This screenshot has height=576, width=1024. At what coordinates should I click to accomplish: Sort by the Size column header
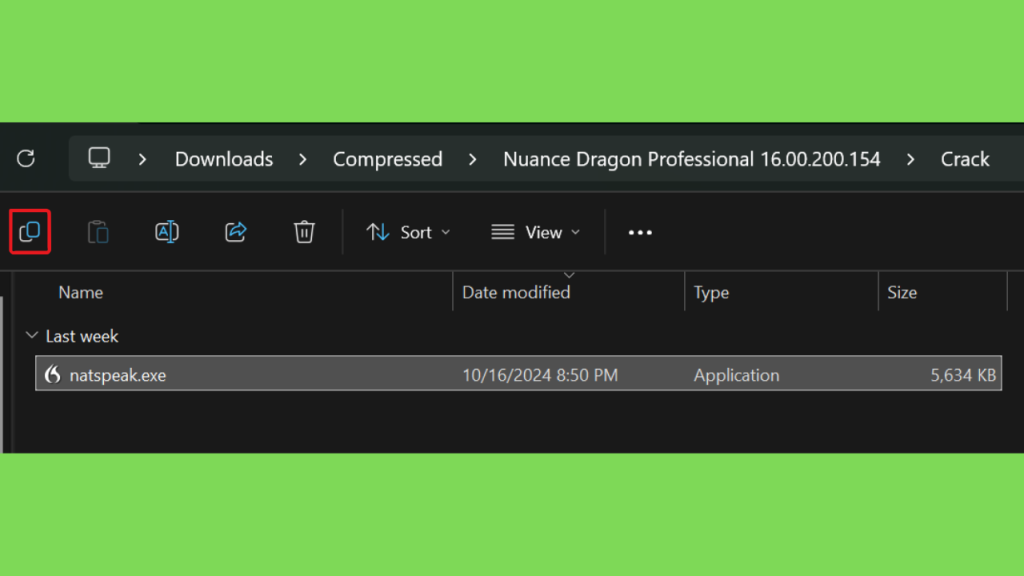click(x=902, y=293)
